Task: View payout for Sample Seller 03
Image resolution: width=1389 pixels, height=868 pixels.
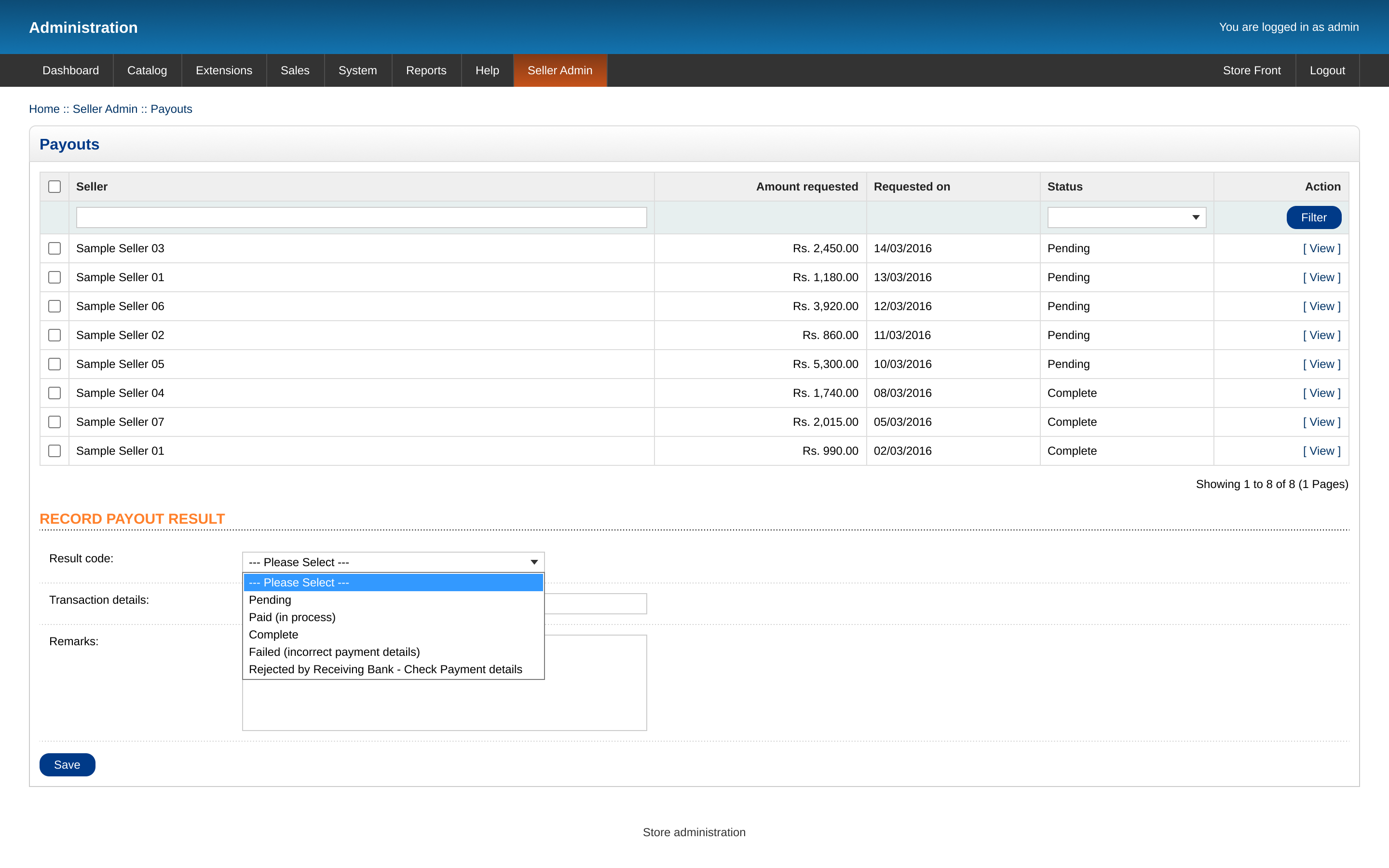Action: point(1322,248)
